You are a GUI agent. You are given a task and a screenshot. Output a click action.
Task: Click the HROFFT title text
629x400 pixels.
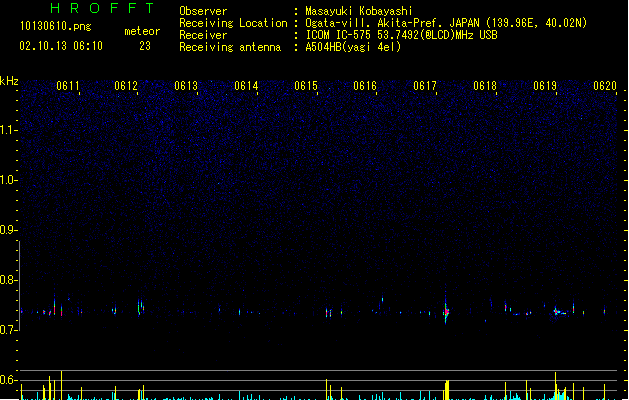(x=102, y=8)
